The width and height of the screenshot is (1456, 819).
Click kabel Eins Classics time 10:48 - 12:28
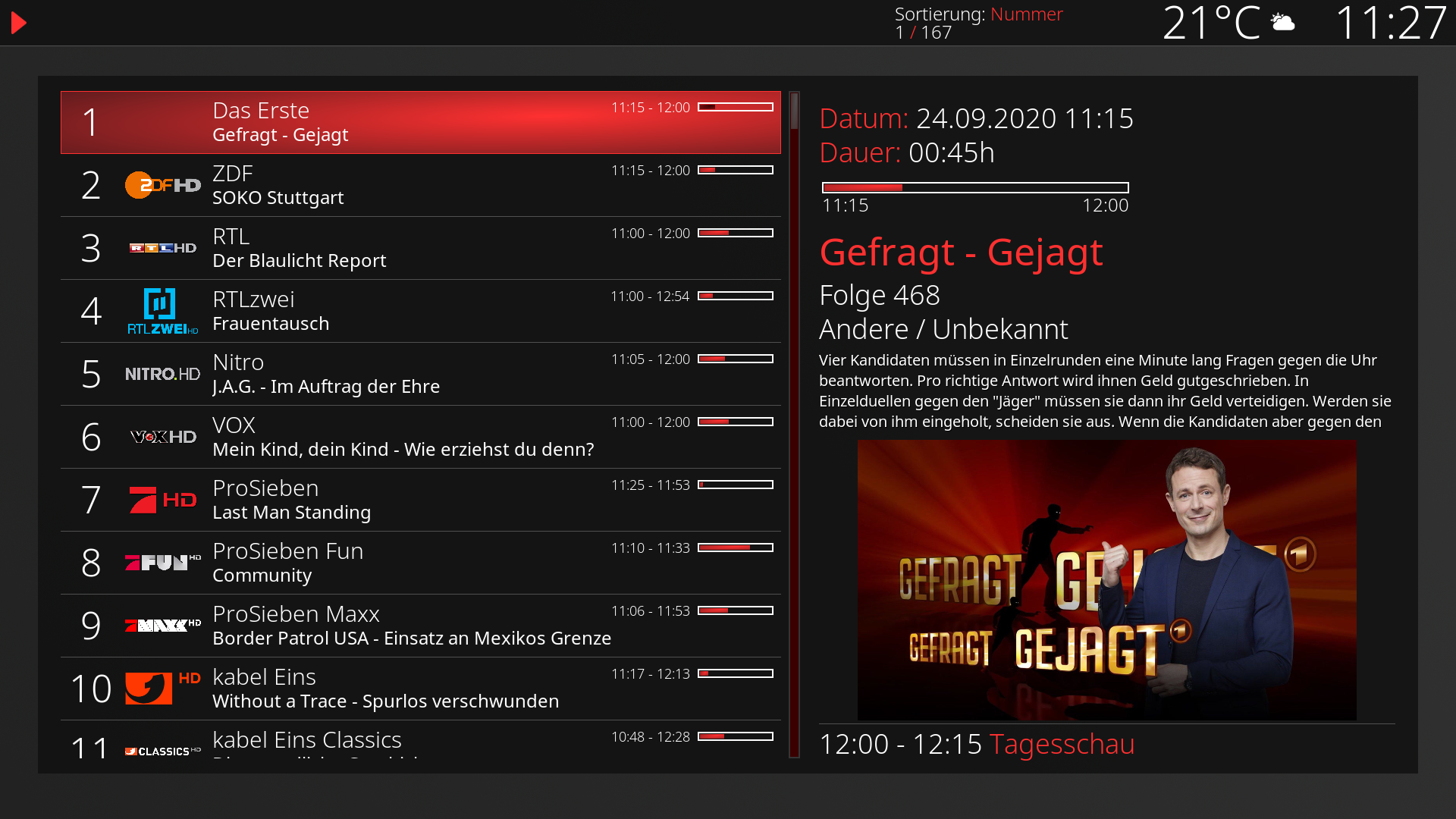click(651, 737)
